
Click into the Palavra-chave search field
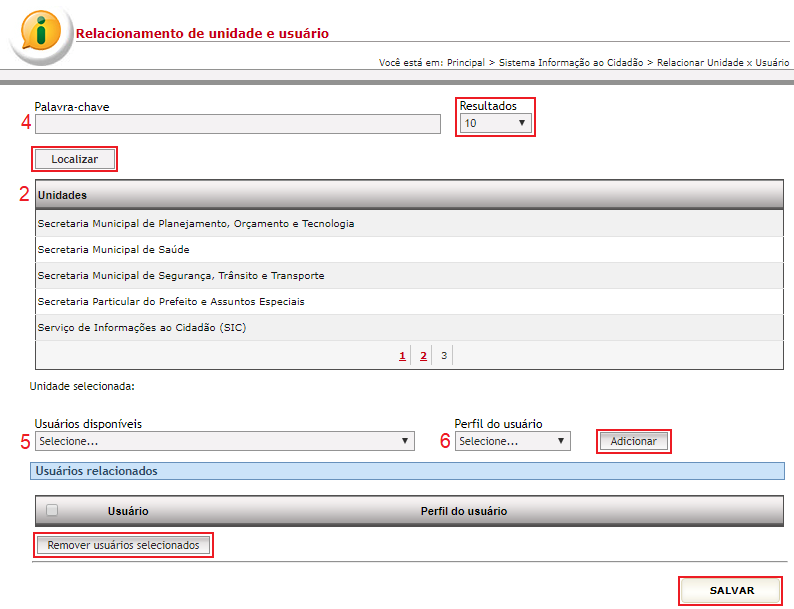tap(237, 124)
